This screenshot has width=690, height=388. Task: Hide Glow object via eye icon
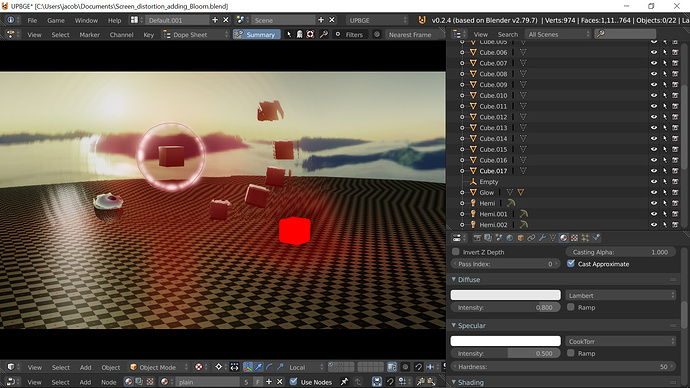tap(654, 192)
